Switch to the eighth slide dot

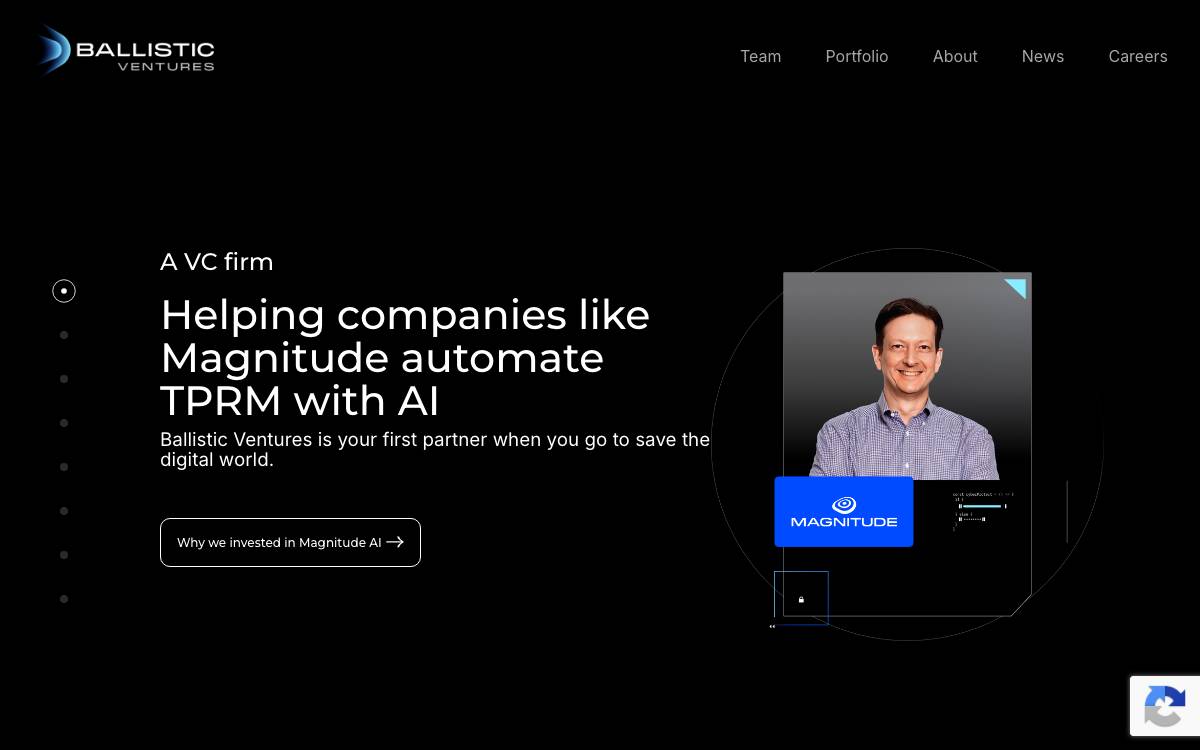point(64,599)
